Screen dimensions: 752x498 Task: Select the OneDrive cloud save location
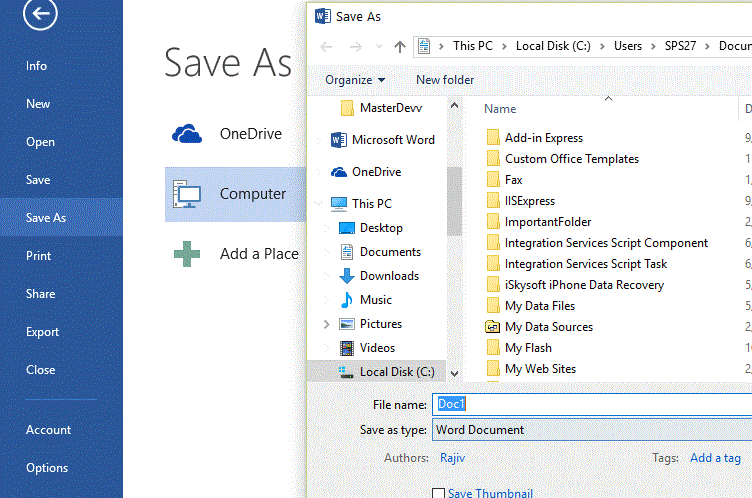pyautogui.click(x=235, y=134)
